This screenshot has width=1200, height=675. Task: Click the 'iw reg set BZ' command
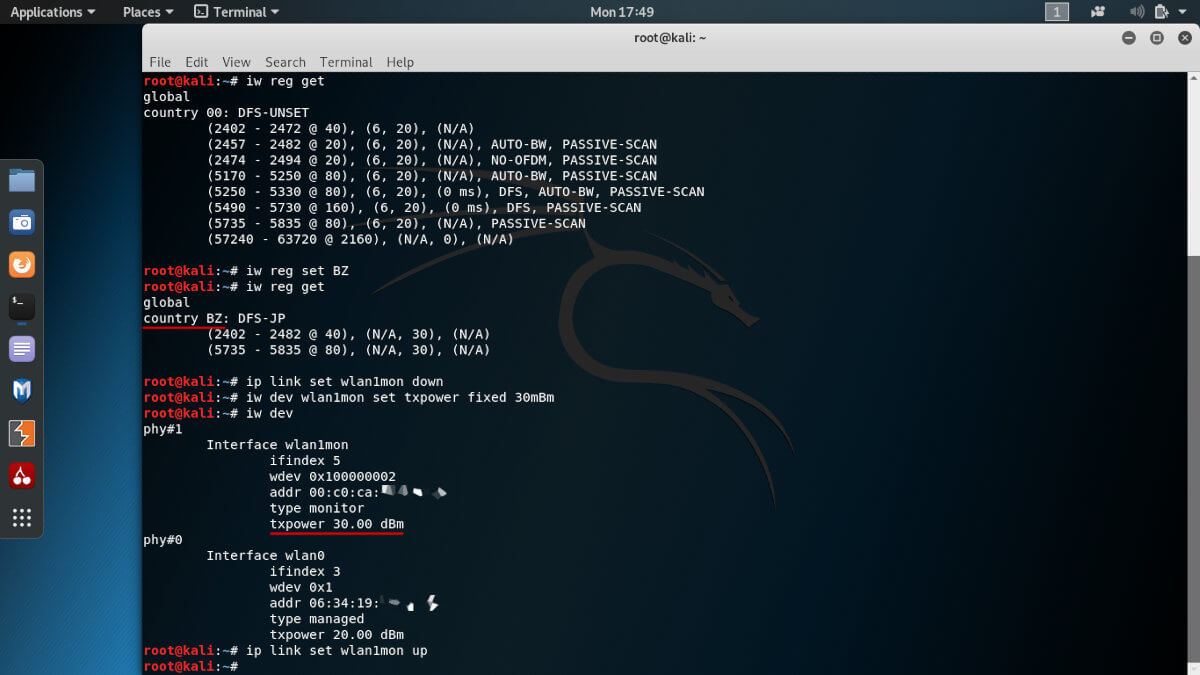pos(297,271)
